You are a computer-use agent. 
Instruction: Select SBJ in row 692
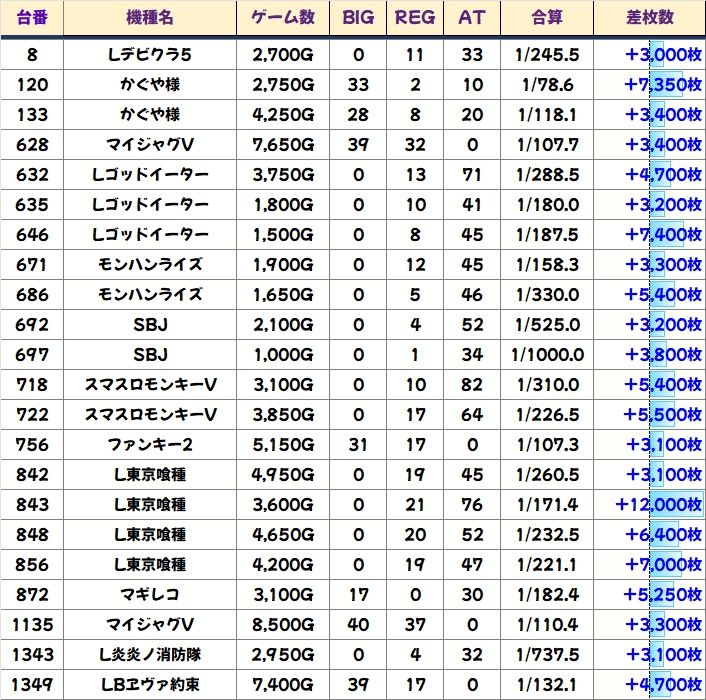pyautogui.click(x=150, y=325)
